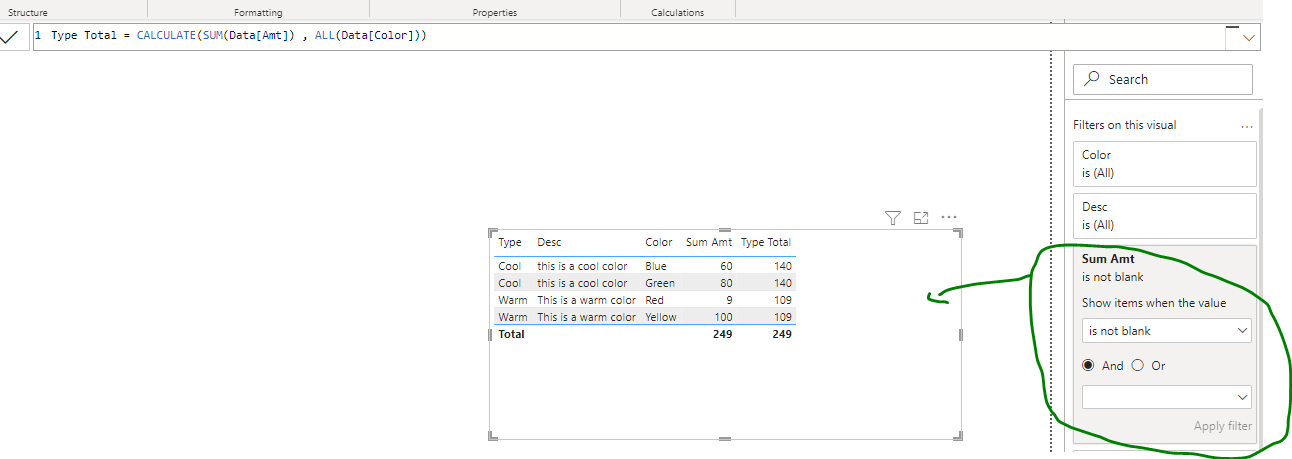This screenshot has height=459, width=1292.
Task: Open the empty second condition dropdown
Action: point(1167,397)
